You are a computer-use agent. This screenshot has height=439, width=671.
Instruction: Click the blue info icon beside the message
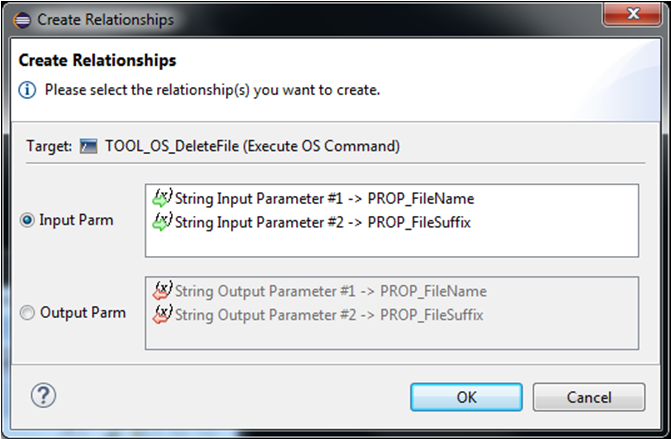[x=28, y=90]
